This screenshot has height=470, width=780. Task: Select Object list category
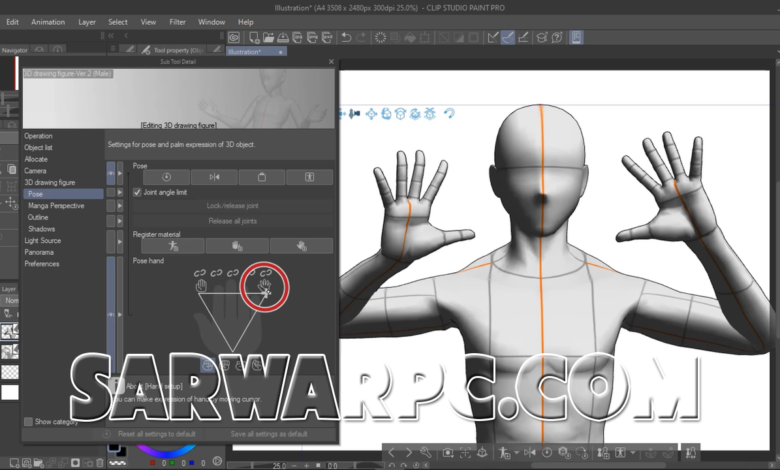click(38, 148)
